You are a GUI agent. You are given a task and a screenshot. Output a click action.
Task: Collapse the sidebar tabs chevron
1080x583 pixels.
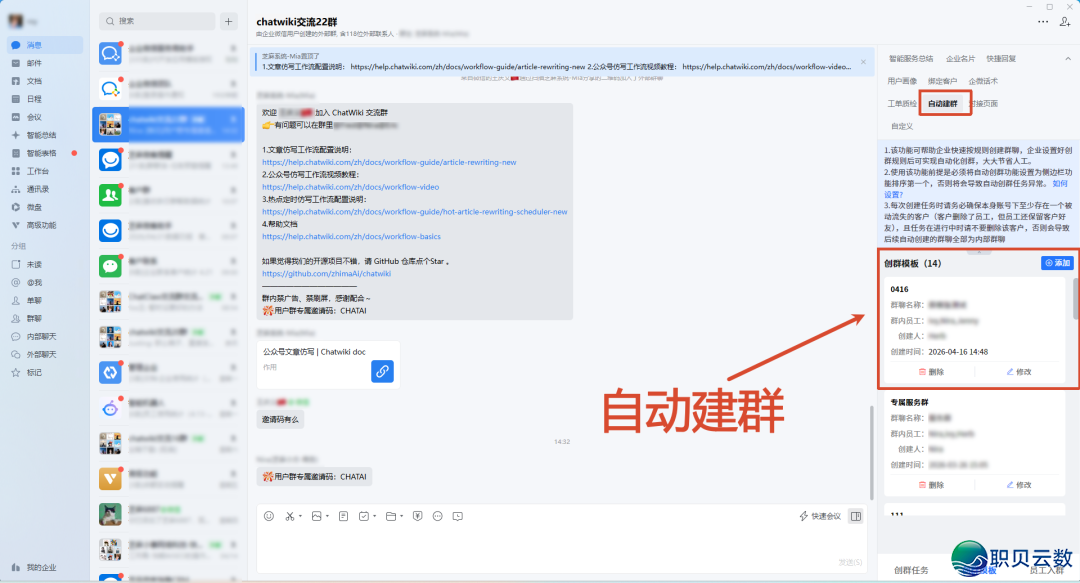pyautogui.click(x=1068, y=59)
